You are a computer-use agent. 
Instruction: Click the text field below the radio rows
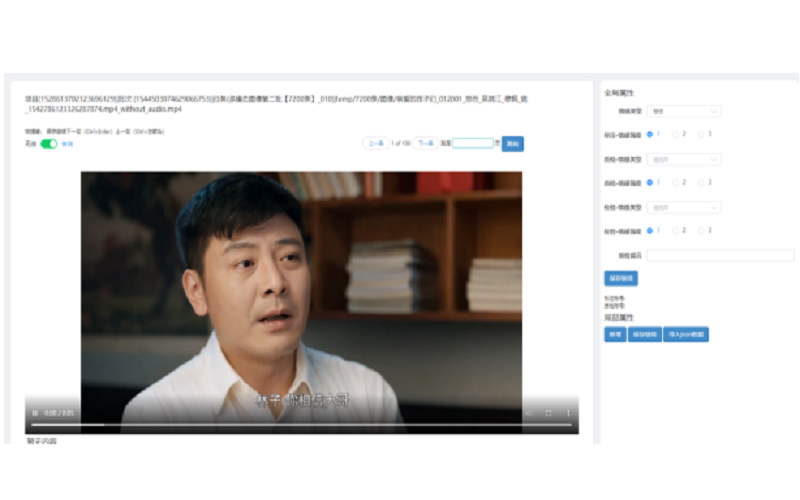719,255
